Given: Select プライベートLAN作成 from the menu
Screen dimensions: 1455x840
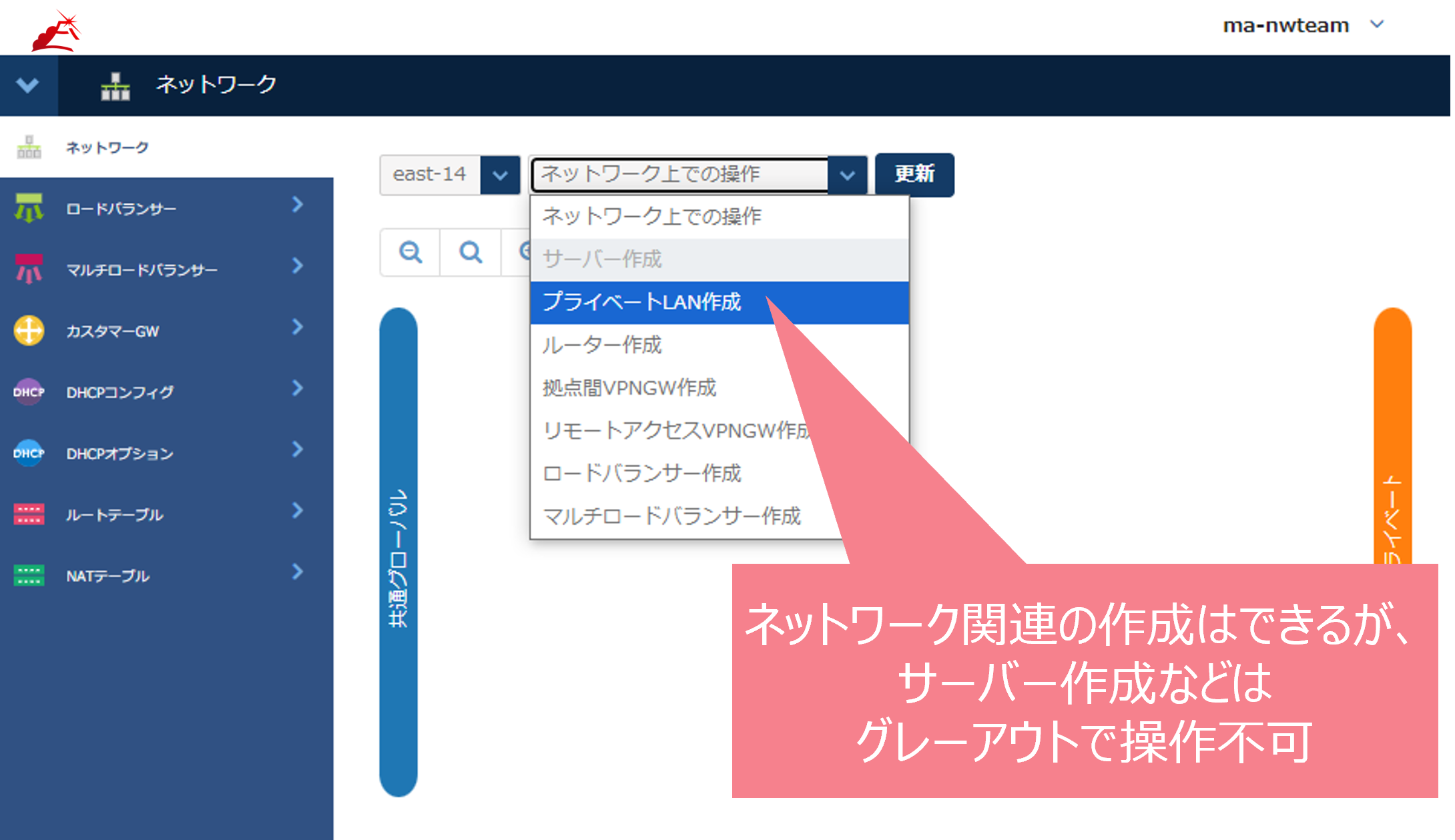Looking at the screenshot, I should pos(641,302).
